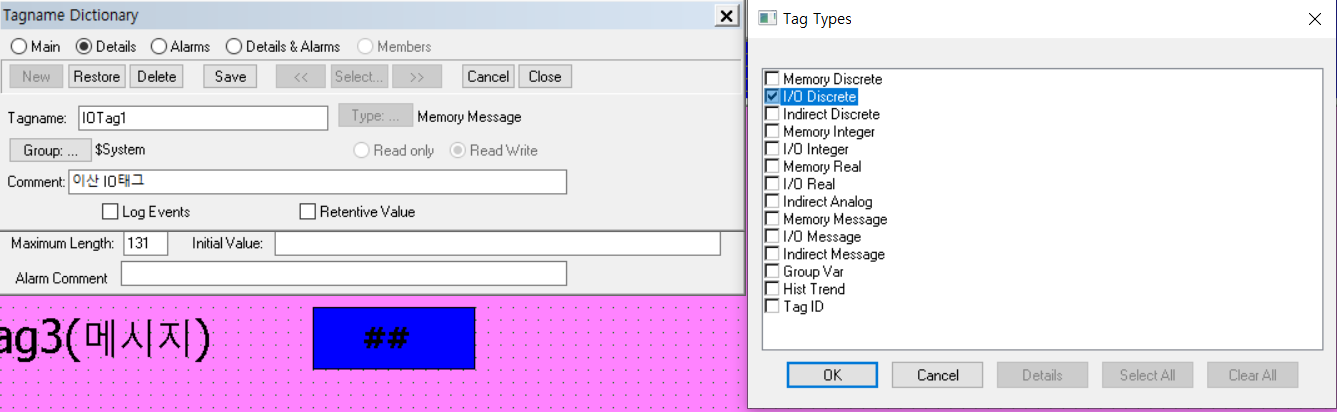
Task: Check the Group Var tag type
Action: pyautogui.click(x=772, y=272)
